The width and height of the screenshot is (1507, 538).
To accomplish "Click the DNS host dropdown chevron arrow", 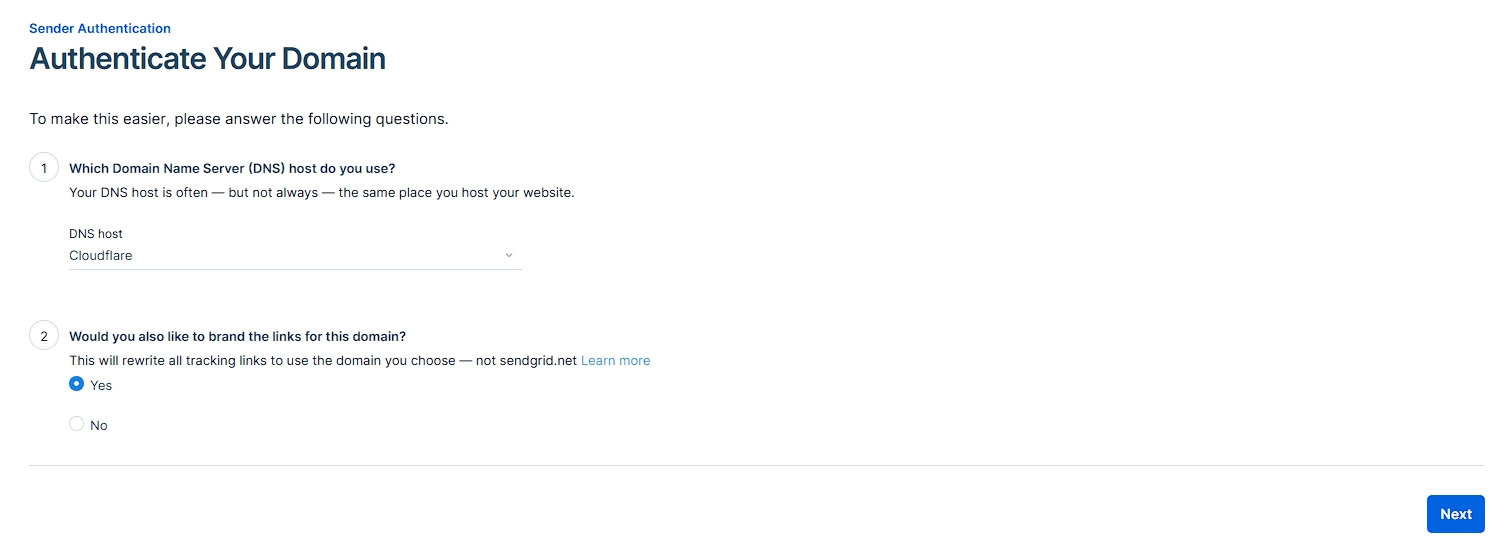I will (x=509, y=256).
